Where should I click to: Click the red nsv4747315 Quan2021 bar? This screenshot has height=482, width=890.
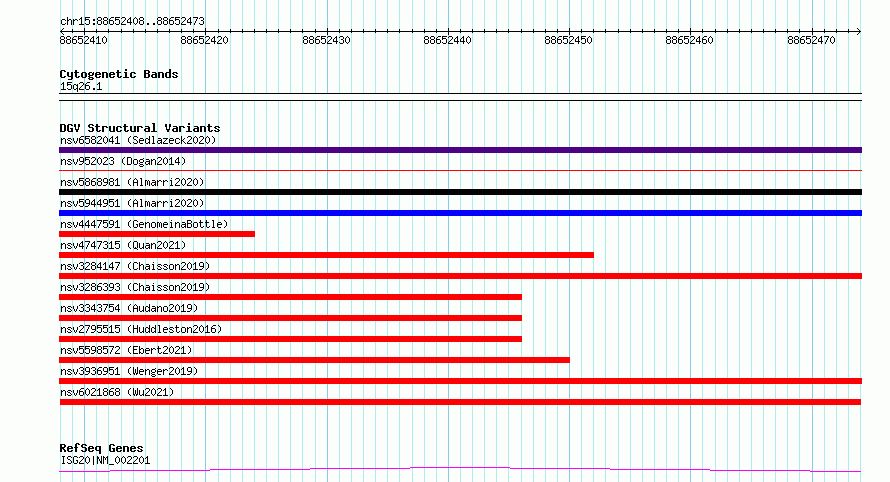[326, 255]
